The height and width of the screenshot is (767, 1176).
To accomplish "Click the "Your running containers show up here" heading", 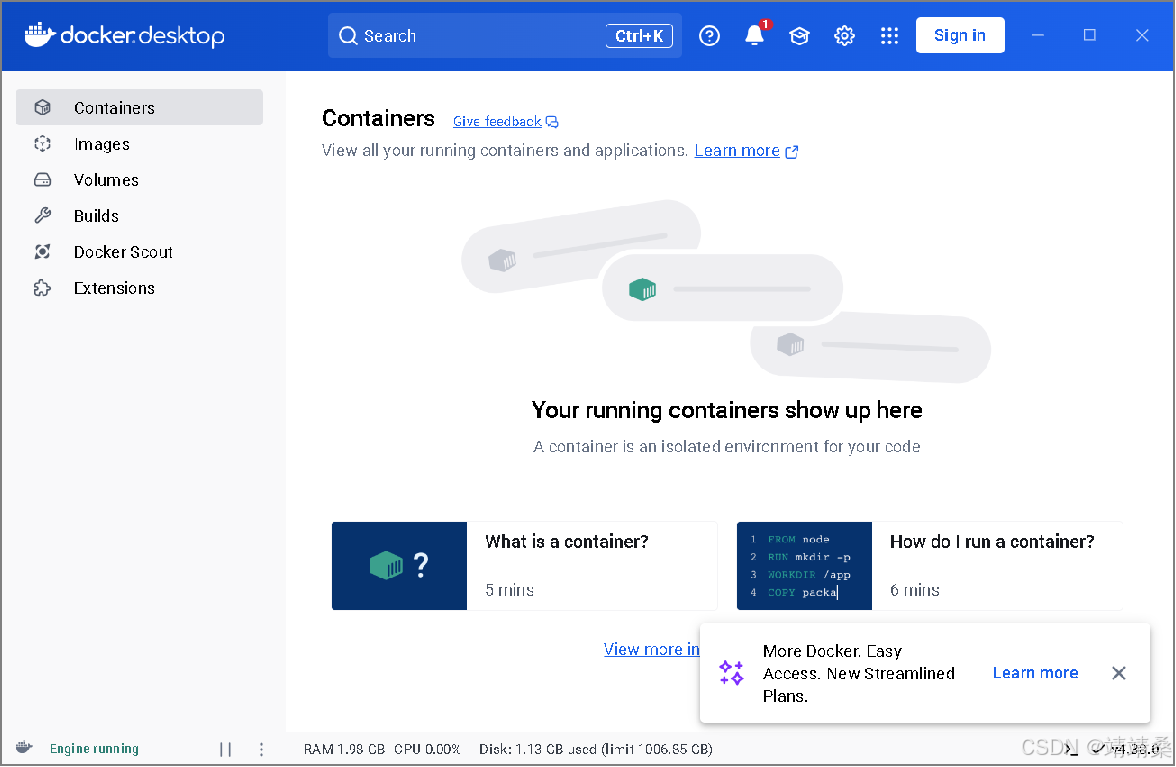I will pyautogui.click(x=727, y=410).
